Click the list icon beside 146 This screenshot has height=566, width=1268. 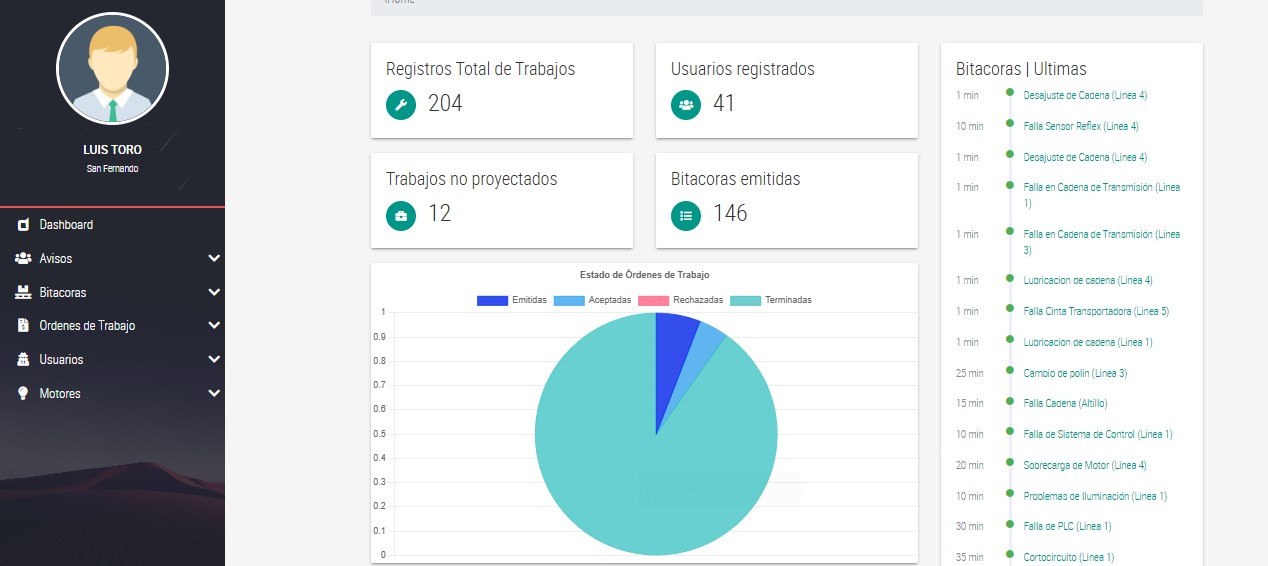(x=686, y=214)
